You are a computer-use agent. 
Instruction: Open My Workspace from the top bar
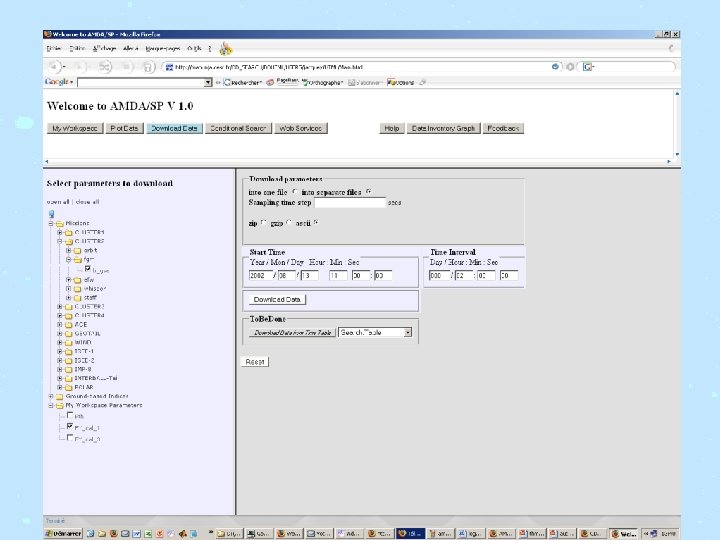tap(75, 129)
